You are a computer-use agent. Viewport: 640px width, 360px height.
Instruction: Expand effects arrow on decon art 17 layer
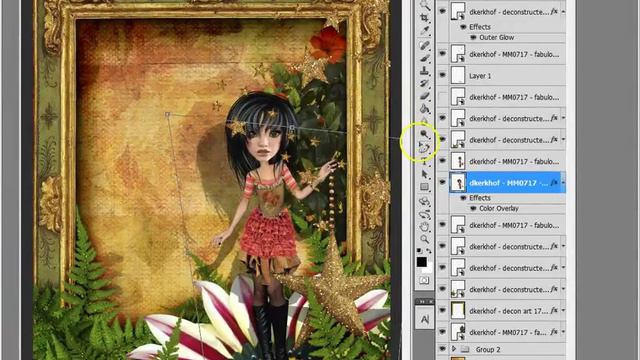(x=563, y=311)
